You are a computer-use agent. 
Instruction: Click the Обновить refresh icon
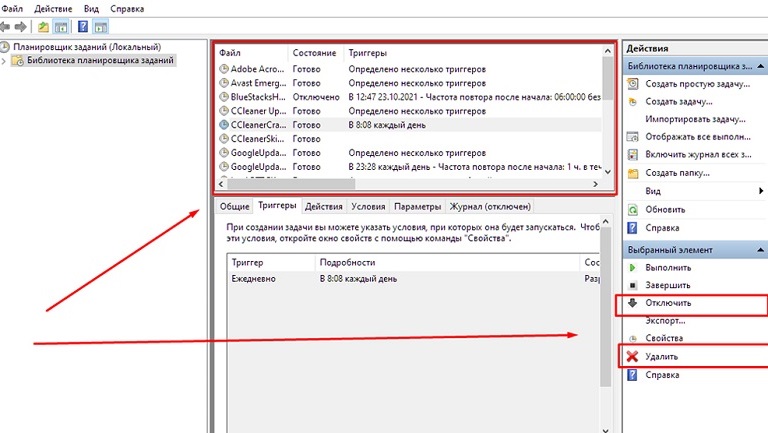point(632,209)
